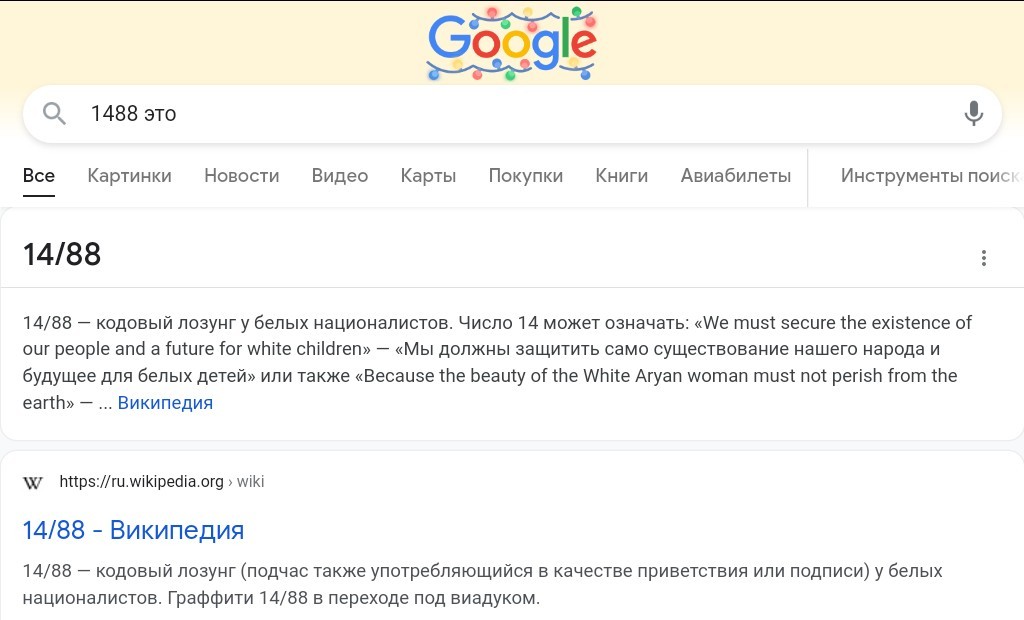The width and height of the screenshot is (1024, 620).
Task: Start voice search with microphone icon
Action: (973, 114)
